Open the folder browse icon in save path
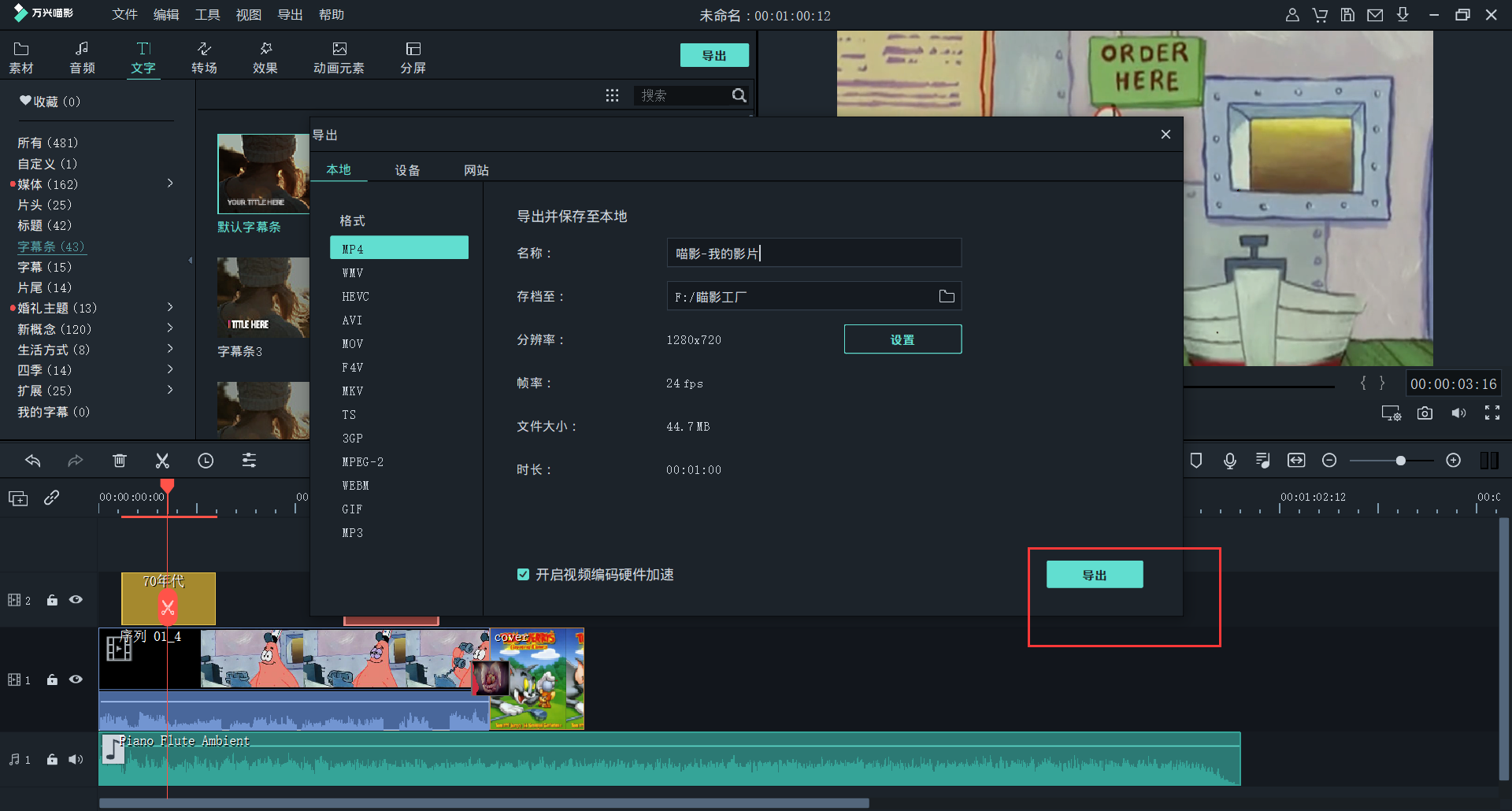1512x811 pixels. pyautogui.click(x=947, y=296)
